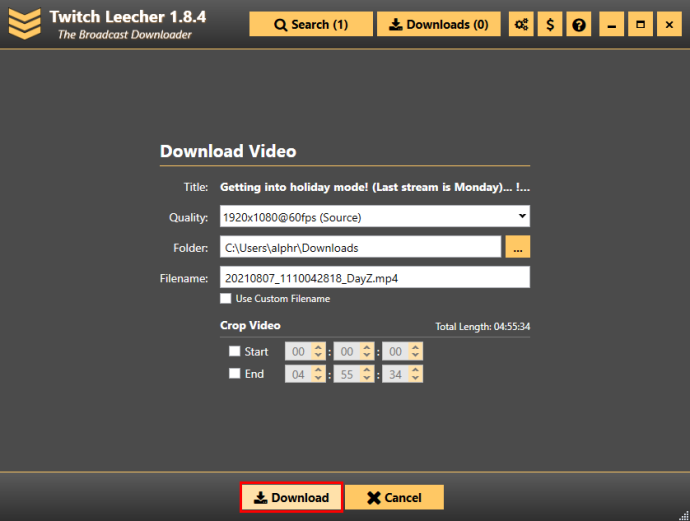Image resolution: width=690 pixels, height=521 pixels.
Task: Cancel the download dialog
Action: click(394, 497)
